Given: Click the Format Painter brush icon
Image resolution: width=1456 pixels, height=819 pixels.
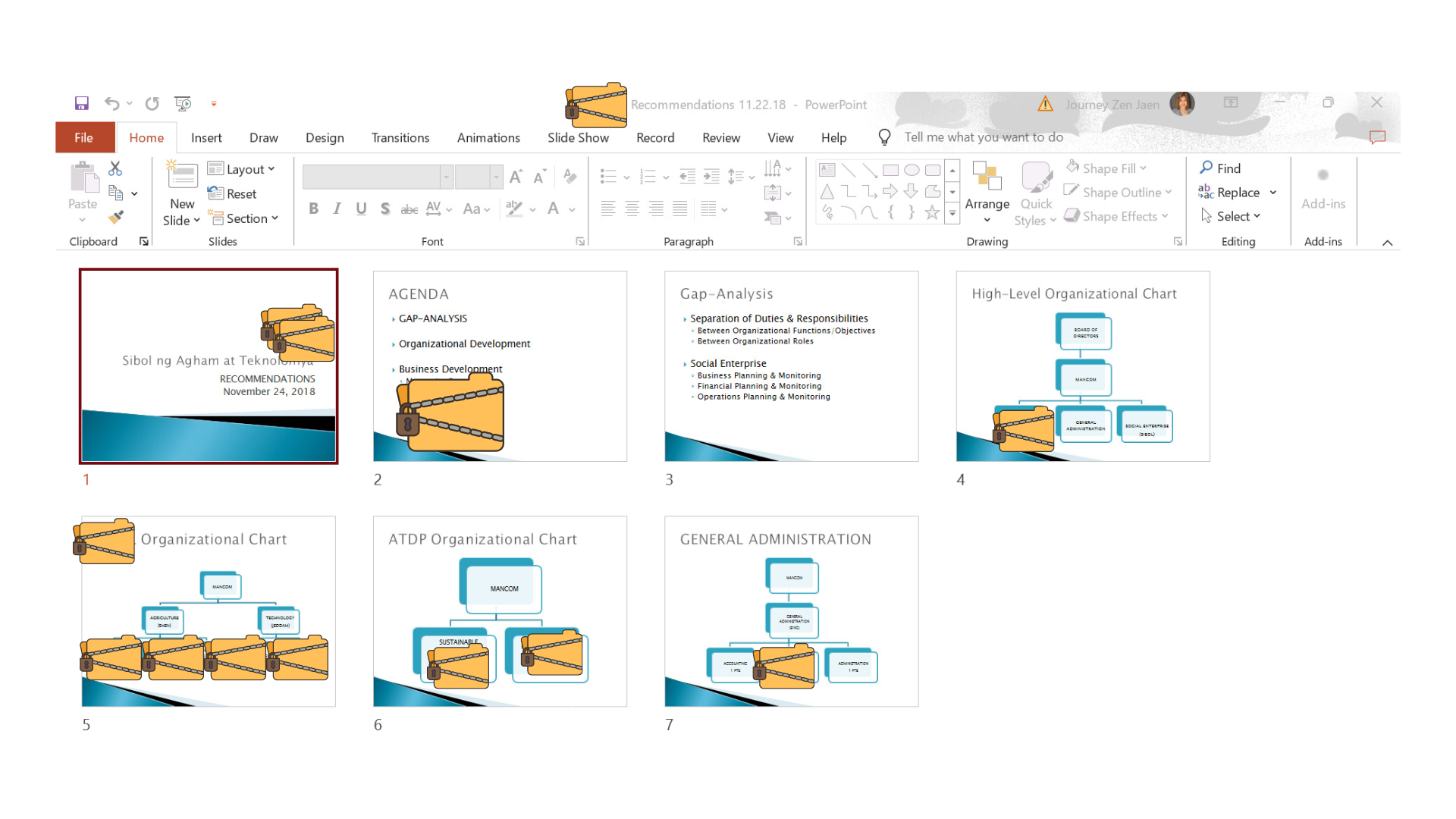Looking at the screenshot, I should click(x=115, y=218).
